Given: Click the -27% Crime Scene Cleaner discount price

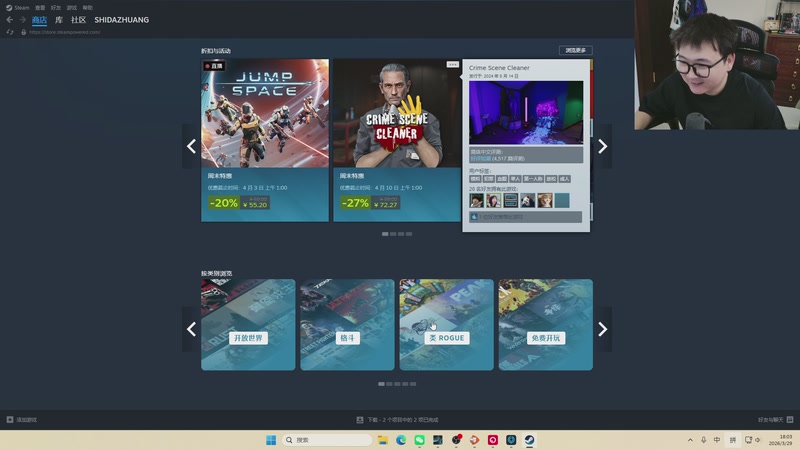Looking at the screenshot, I should tap(370, 203).
